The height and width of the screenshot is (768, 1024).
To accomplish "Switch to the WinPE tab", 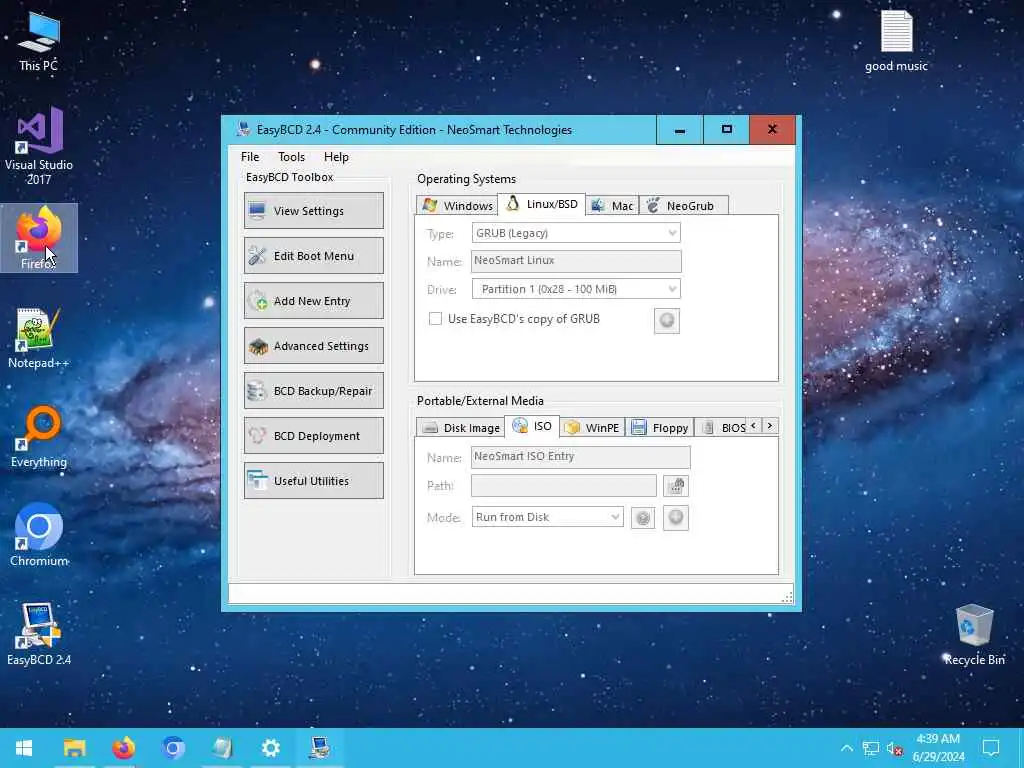I will tap(592, 428).
